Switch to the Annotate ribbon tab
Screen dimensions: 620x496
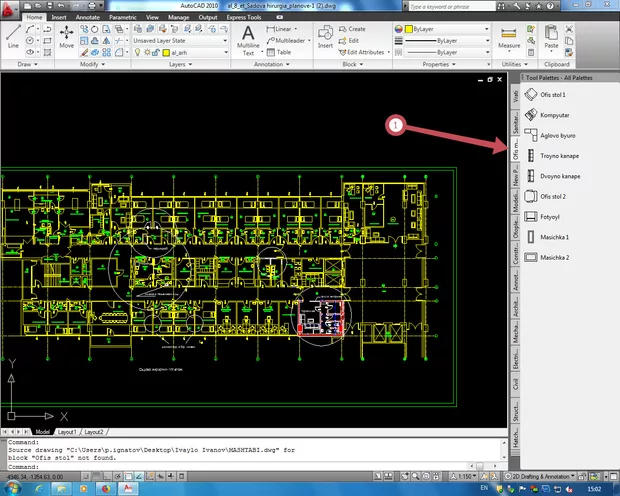[x=90, y=17]
